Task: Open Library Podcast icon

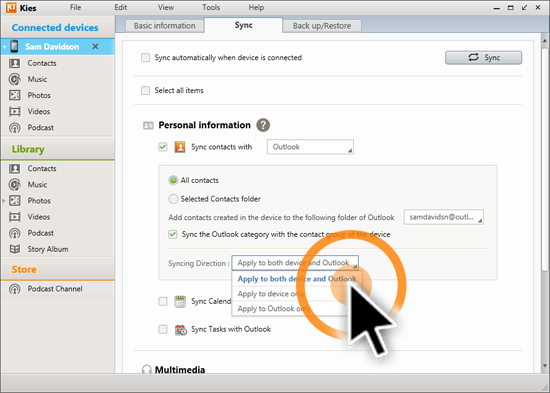Action: [x=14, y=233]
